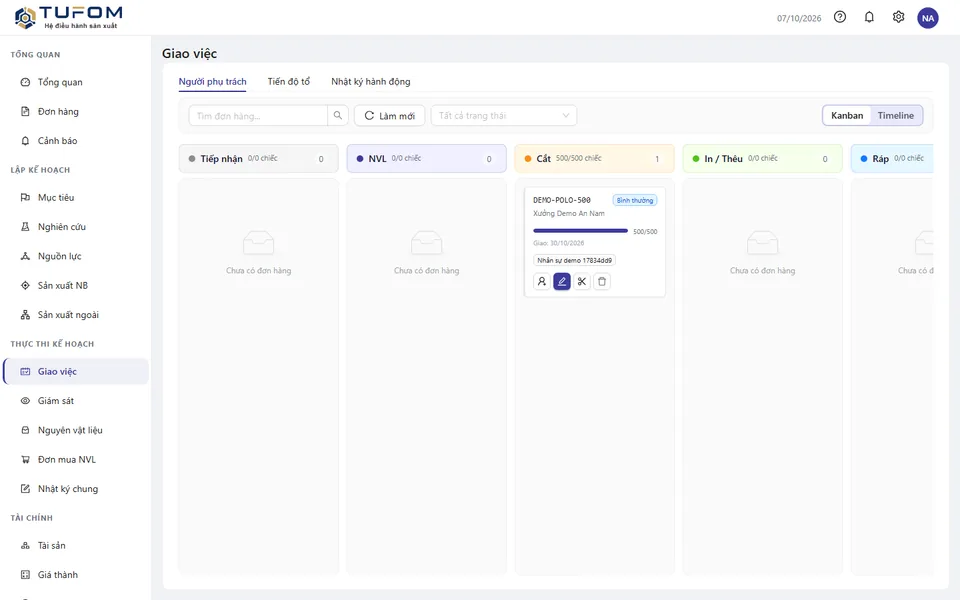Delete the DEMO-POLO-500 card via trash icon

tap(602, 282)
